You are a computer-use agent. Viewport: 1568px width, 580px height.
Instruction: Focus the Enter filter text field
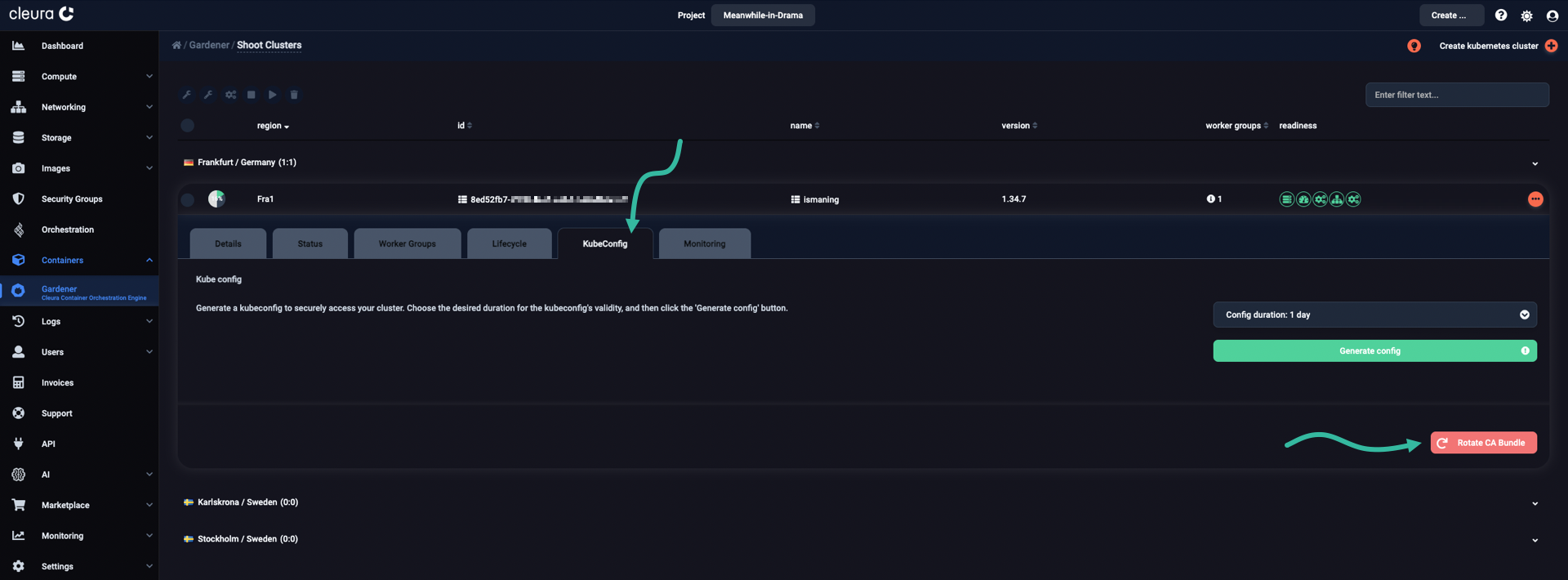pos(1457,95)
